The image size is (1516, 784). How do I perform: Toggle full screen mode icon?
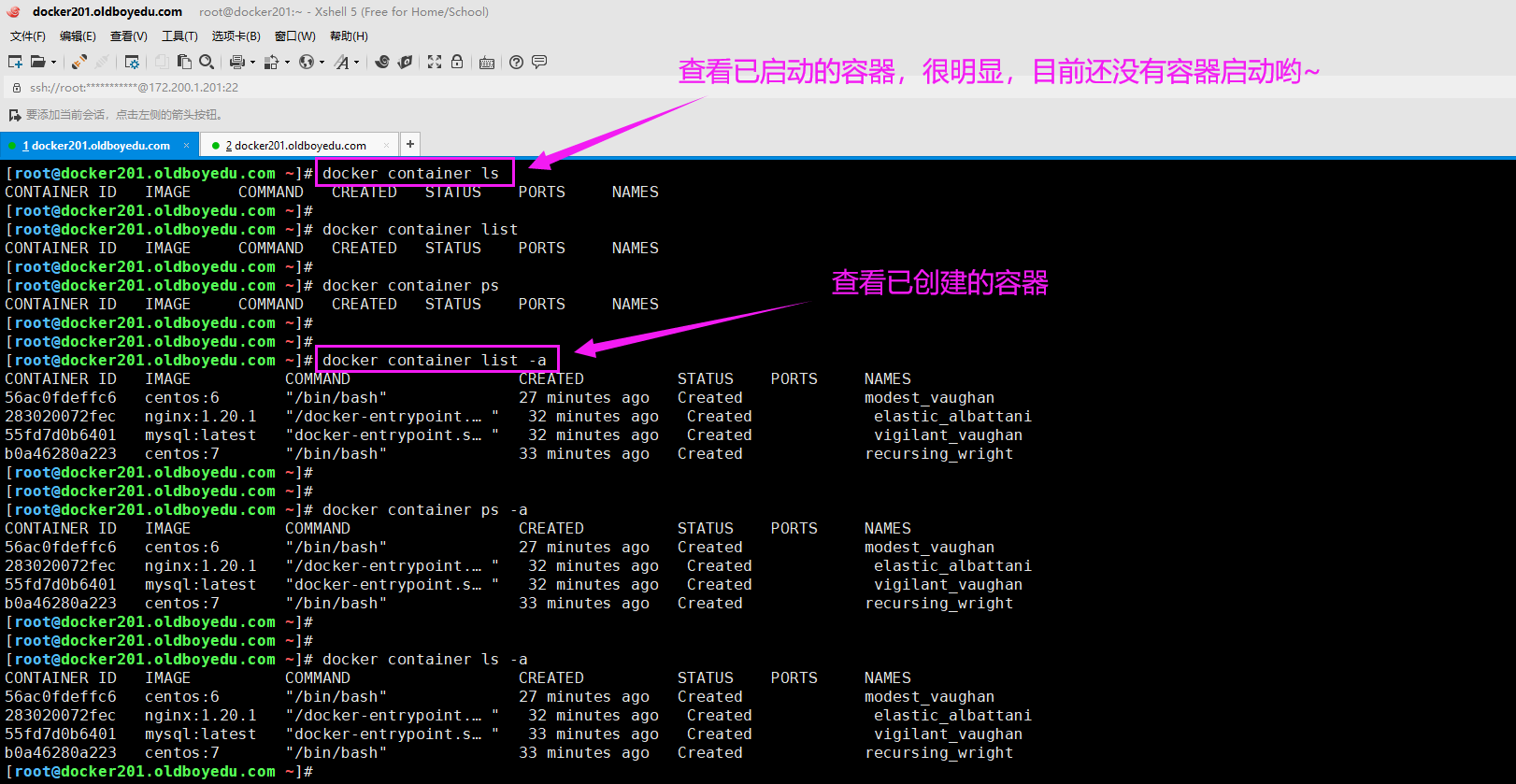pyautogui.click(x=435, y=62)
